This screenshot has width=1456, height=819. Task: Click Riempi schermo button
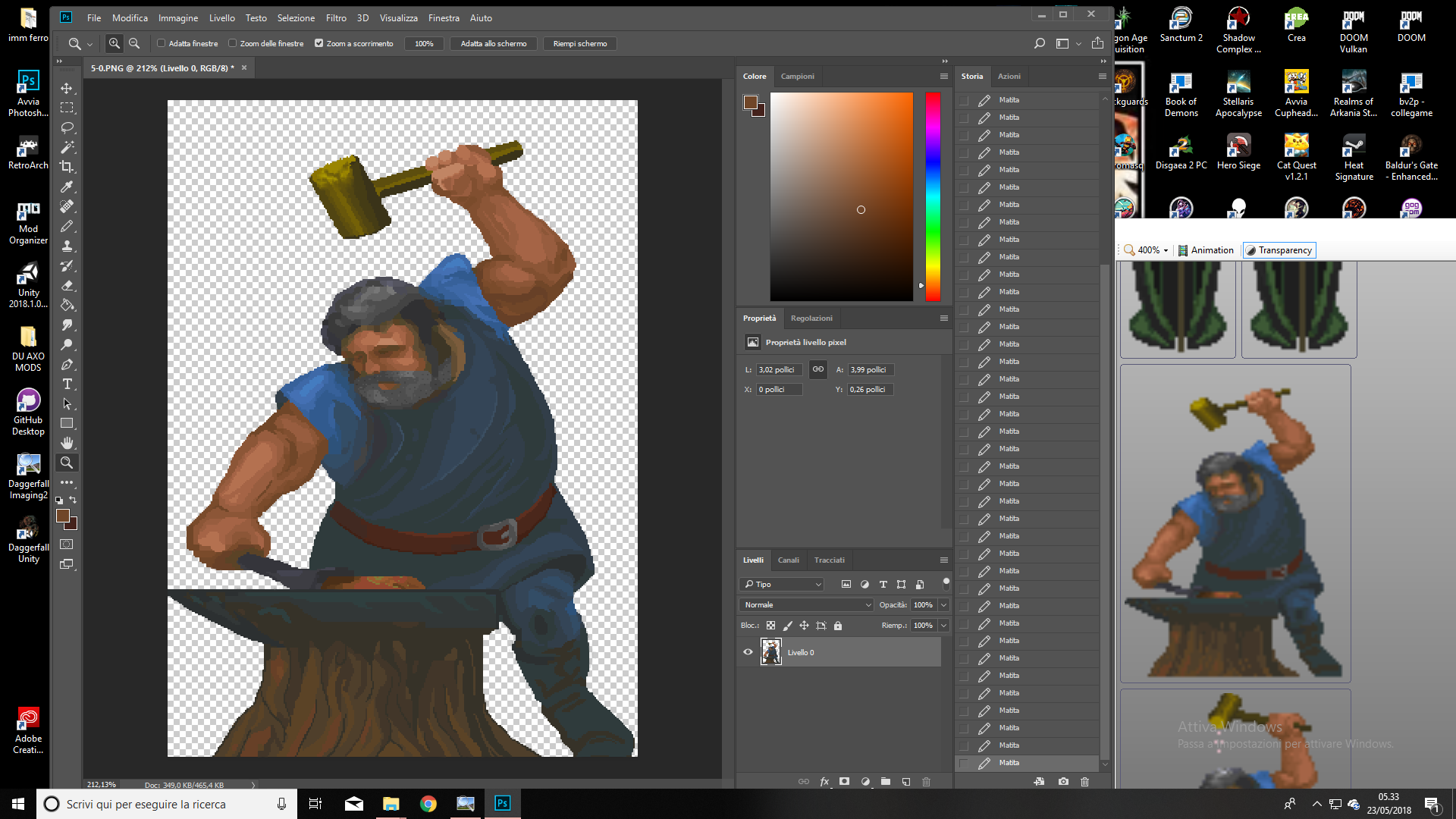click(x=580, y=43)
